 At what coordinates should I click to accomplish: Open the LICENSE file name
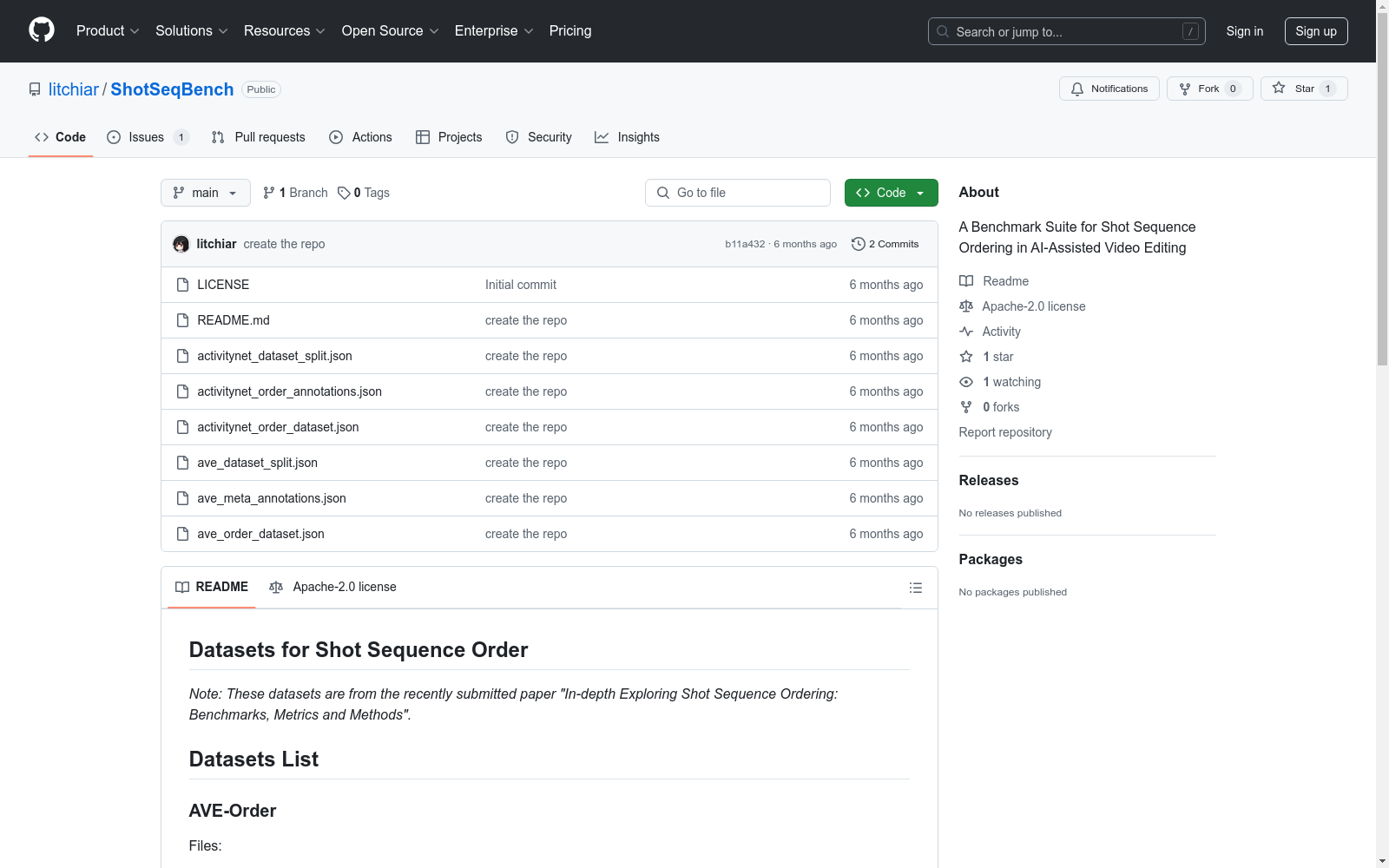pyautogui.click(x=223, y=285)
